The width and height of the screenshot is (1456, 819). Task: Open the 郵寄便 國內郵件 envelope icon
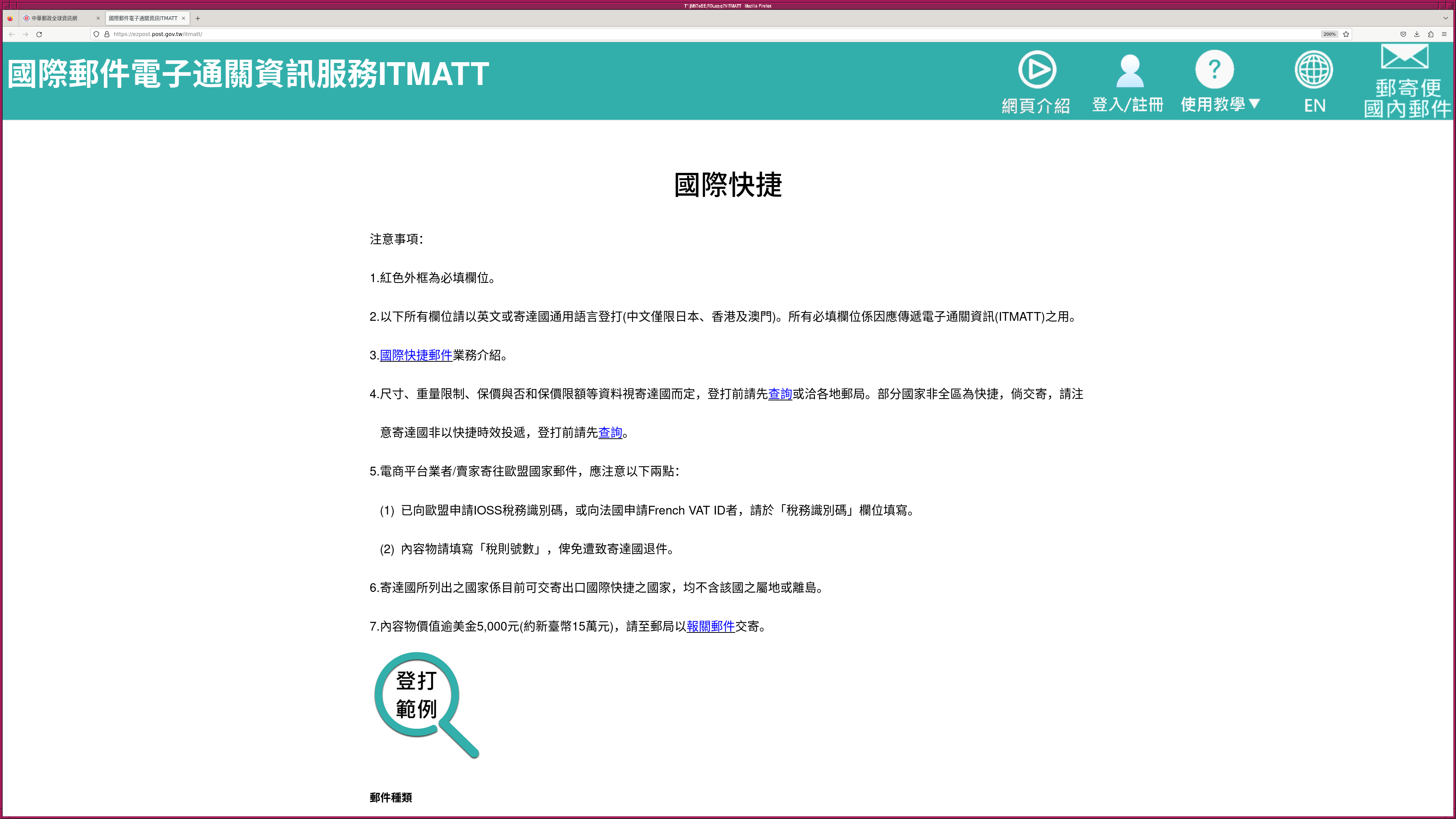[x=1405, y=57]
